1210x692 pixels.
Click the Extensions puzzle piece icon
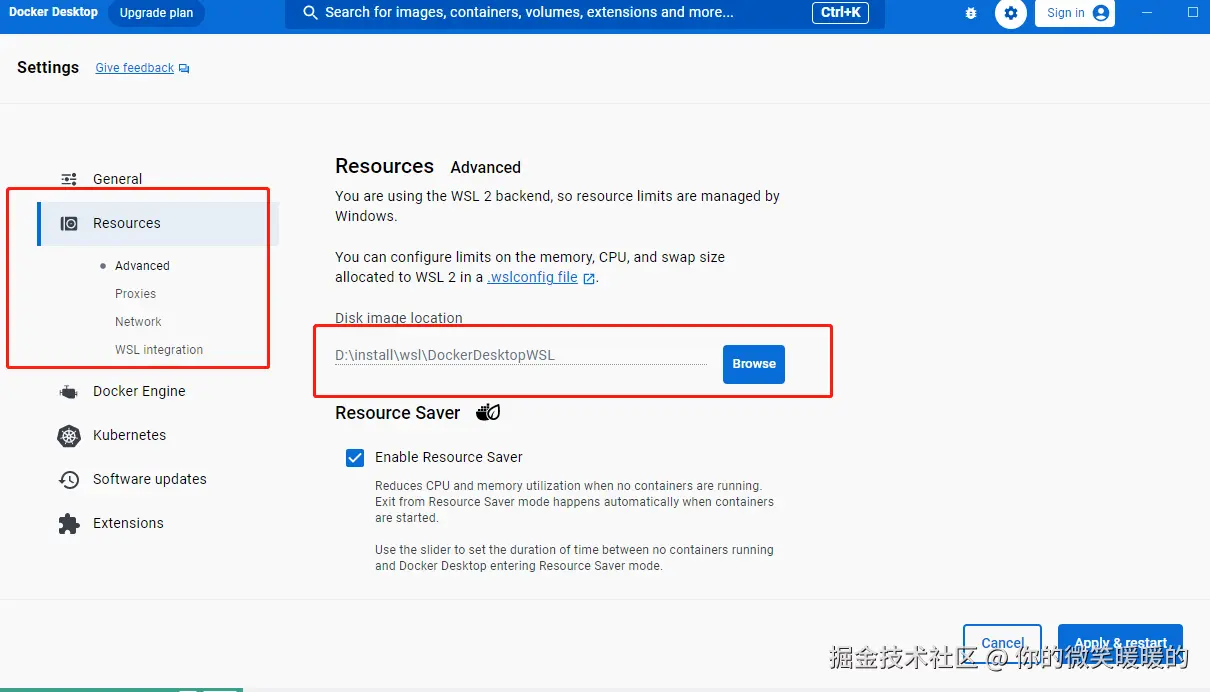[69, 524]
